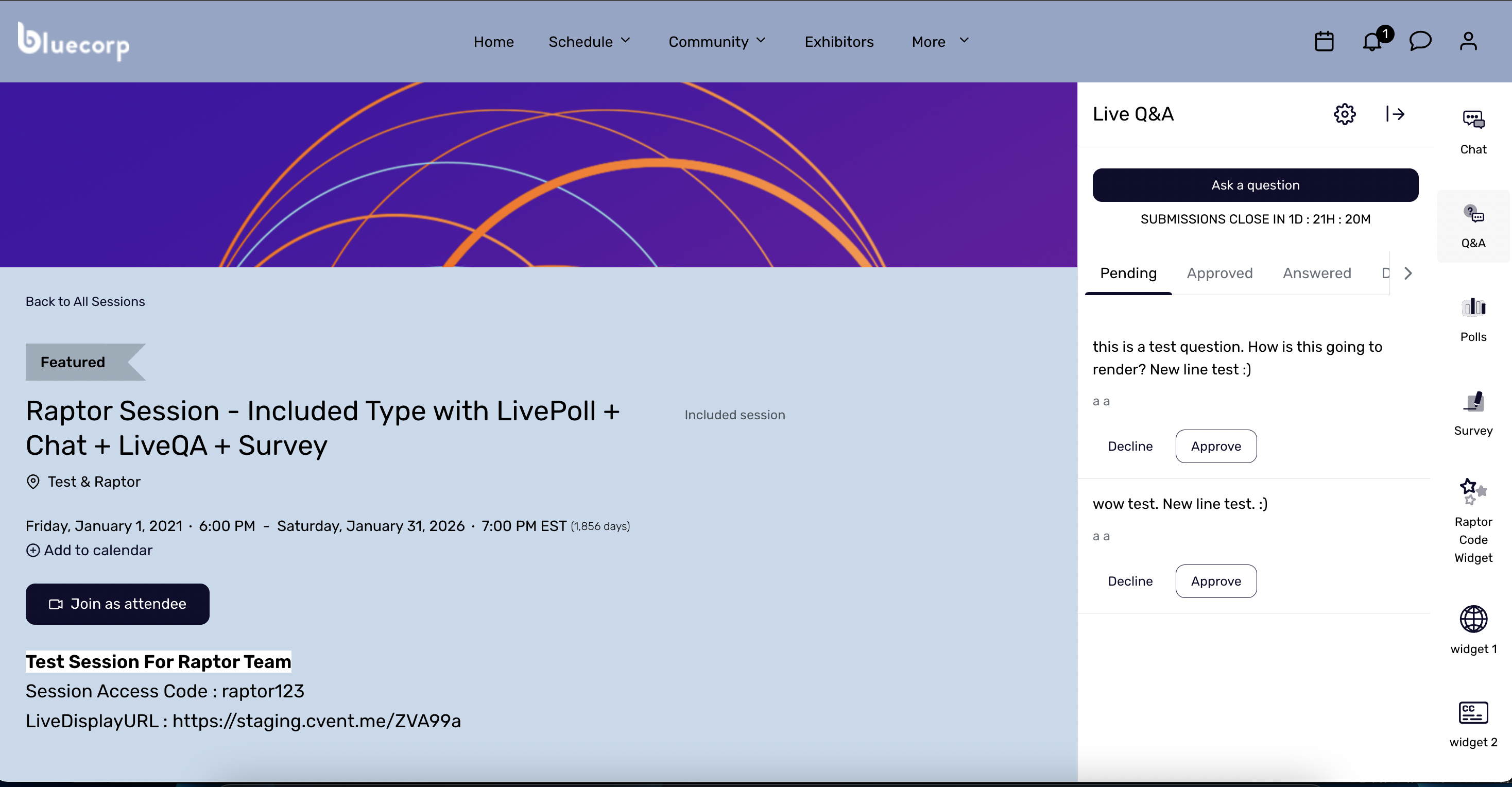Open the widget 2 captions icon
Image resolution: width=1512 pixels, height=787 pixels.
tap(1473, 712)
